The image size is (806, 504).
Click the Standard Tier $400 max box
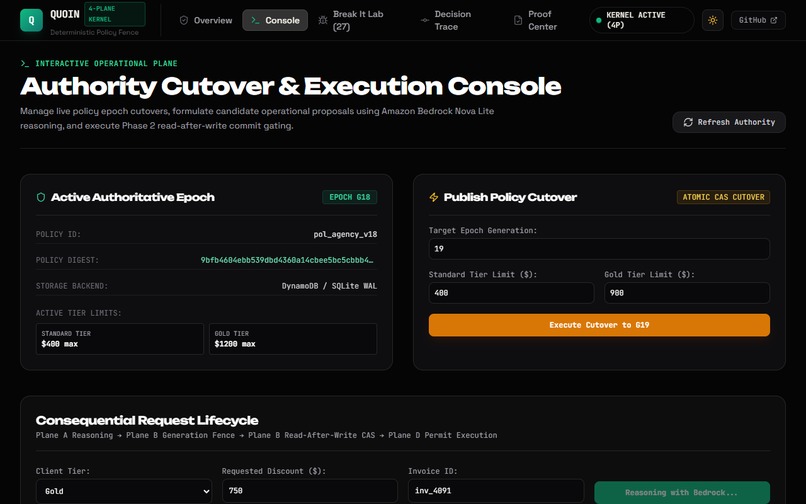(120, 339)
